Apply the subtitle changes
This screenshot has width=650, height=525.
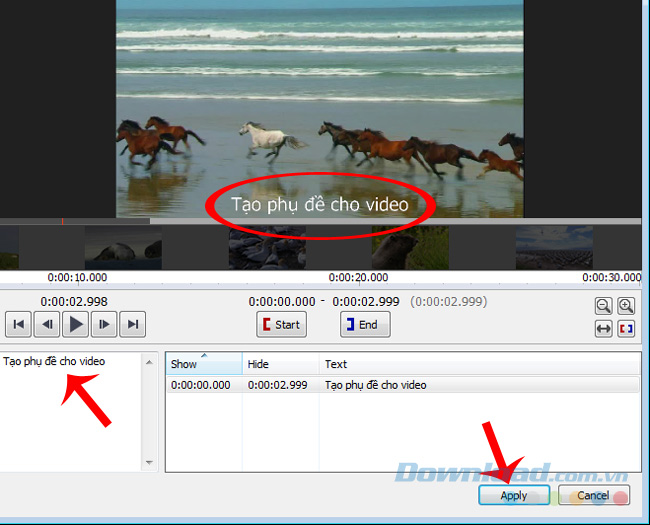coord(514,495)
